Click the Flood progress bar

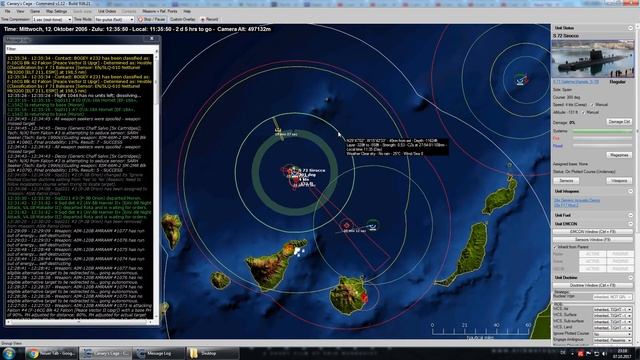click(x=602, y=146)
